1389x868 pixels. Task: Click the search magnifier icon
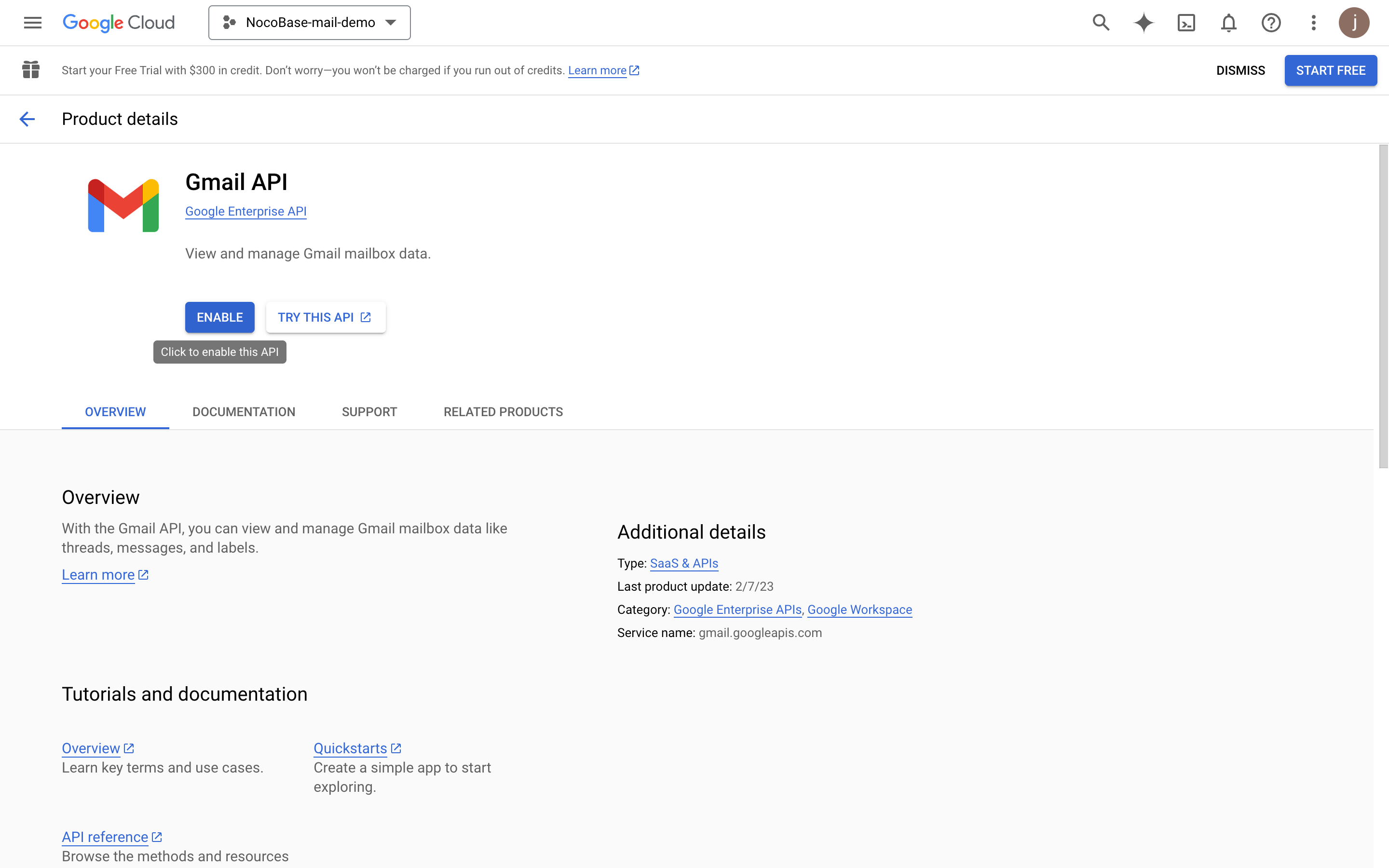click(1100, 22)
